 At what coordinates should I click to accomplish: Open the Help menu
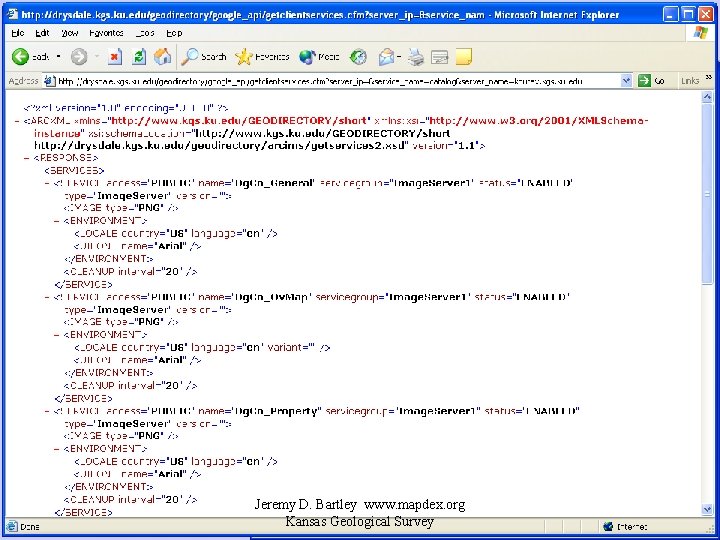pos(174,33)
